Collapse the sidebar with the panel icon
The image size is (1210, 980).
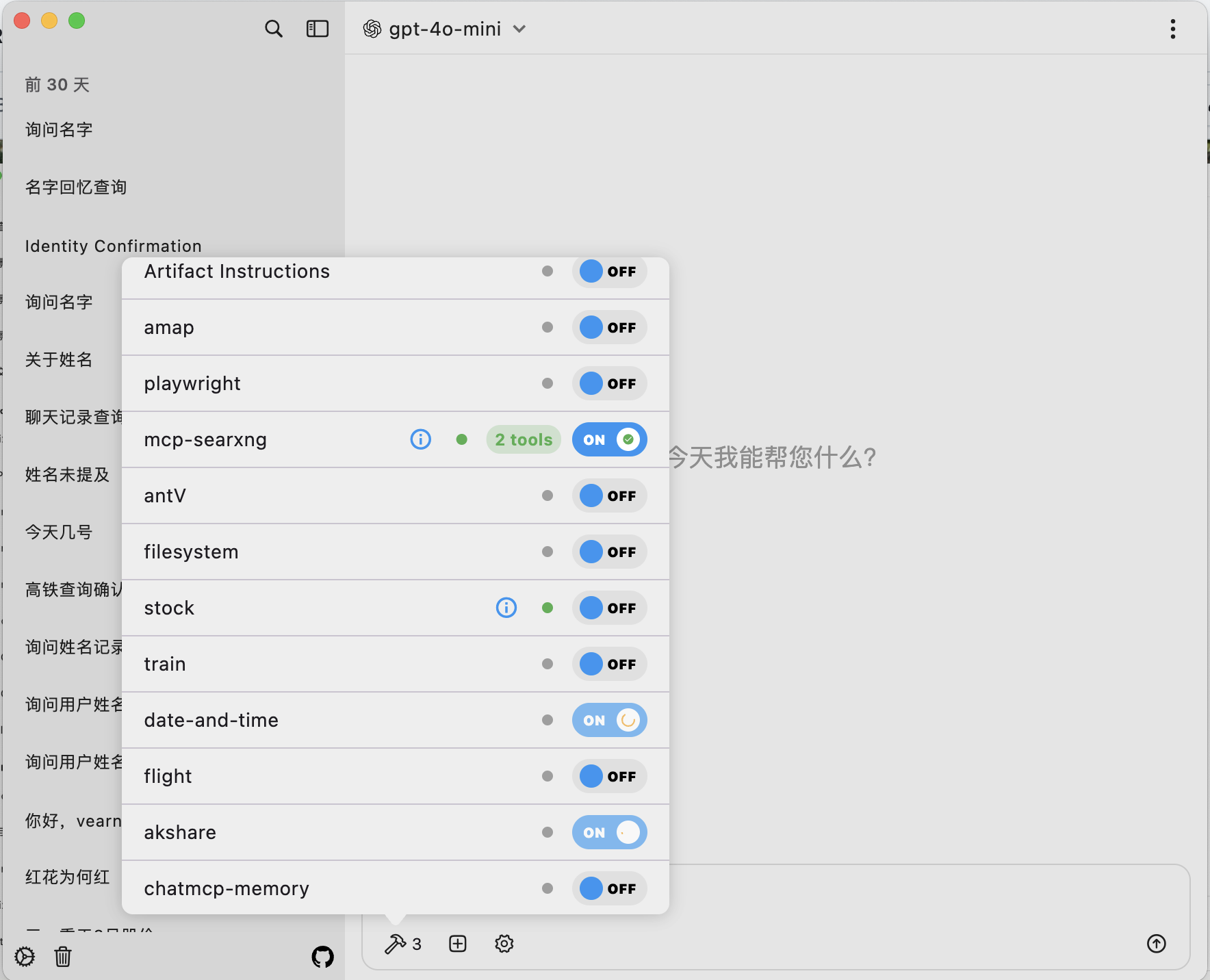pos(317,29)
